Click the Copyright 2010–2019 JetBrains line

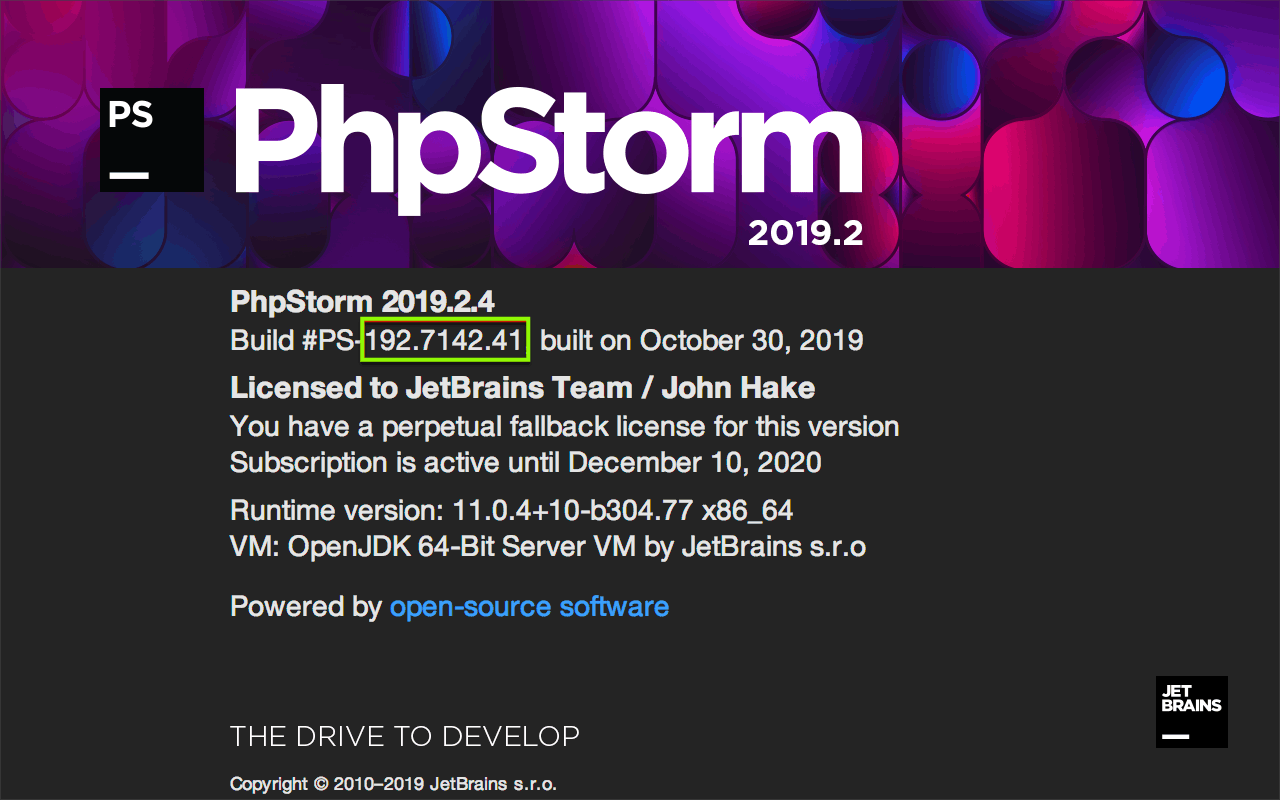click(x=394, y=784)
